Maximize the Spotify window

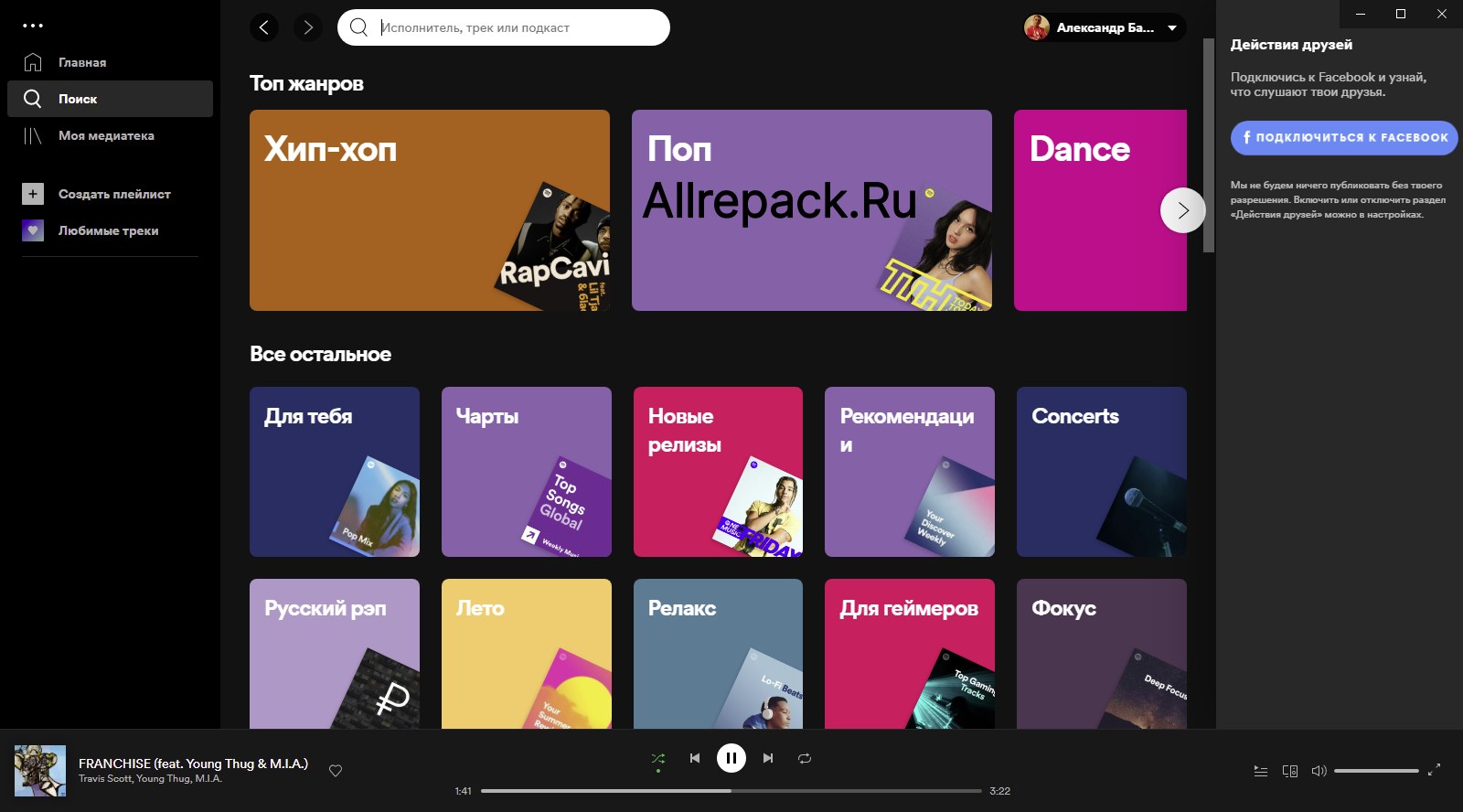click(1401, 14)
